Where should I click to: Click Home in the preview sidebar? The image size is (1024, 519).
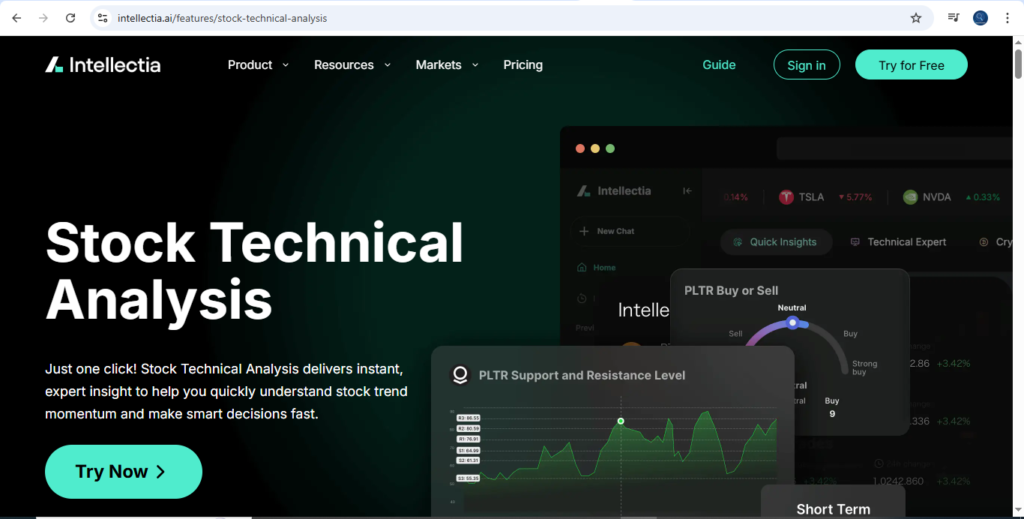(x=597, y=268)
